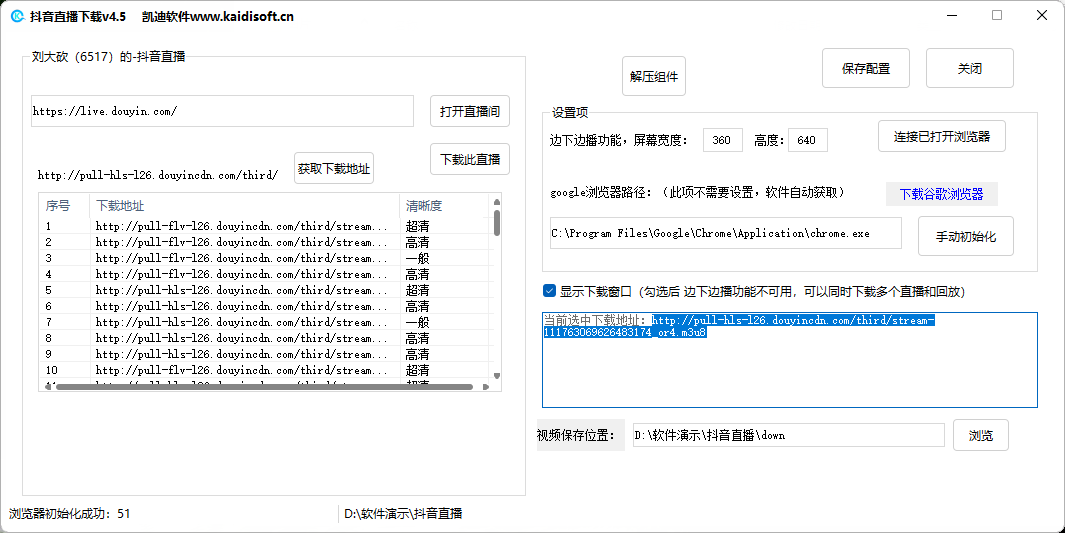Focus the live.douyin.com URL input field

[222, 111]
